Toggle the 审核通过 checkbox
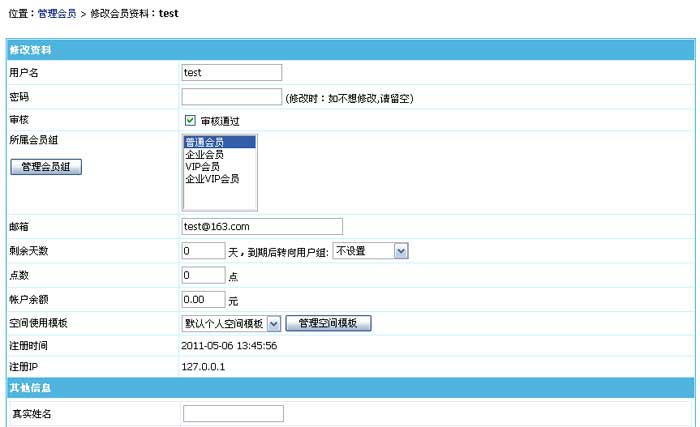Image resolution: width=700 pixels, height=427 pixels. click(x=190, y=121)
